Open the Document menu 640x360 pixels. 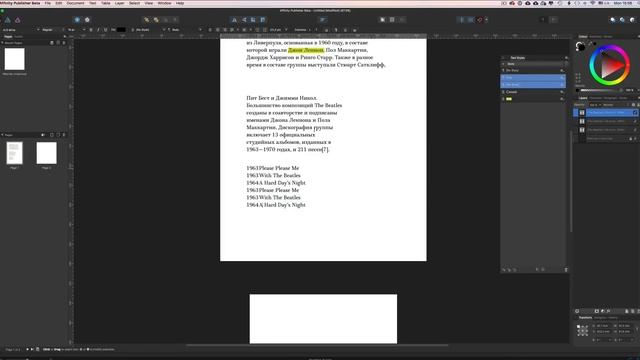point(76,3)
